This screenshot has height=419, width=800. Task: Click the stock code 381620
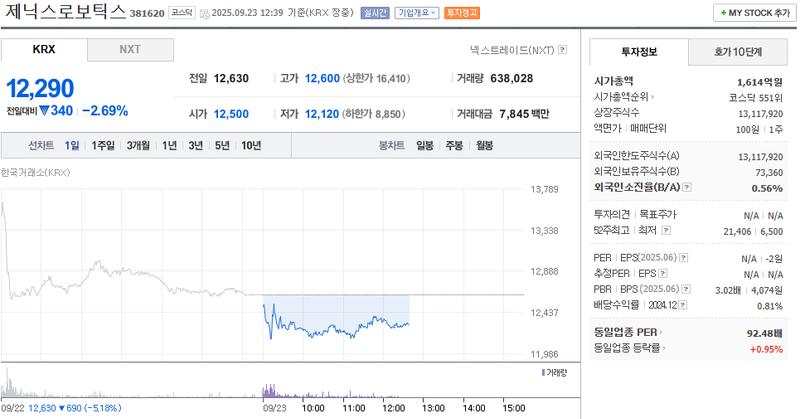pos(147,14)
